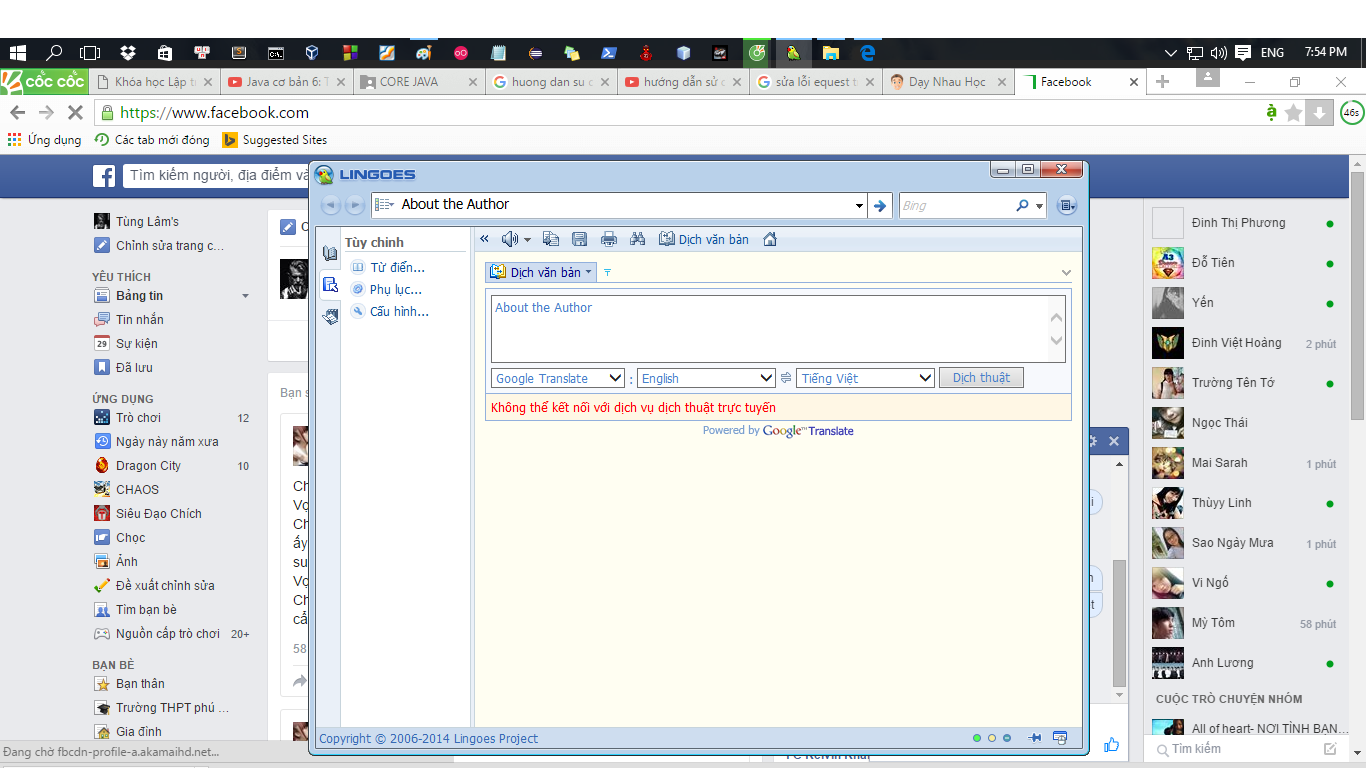Click the binoculars find icon in Lingoes
This screenshot has height=768, width=1366.
(x=638, y=239)
